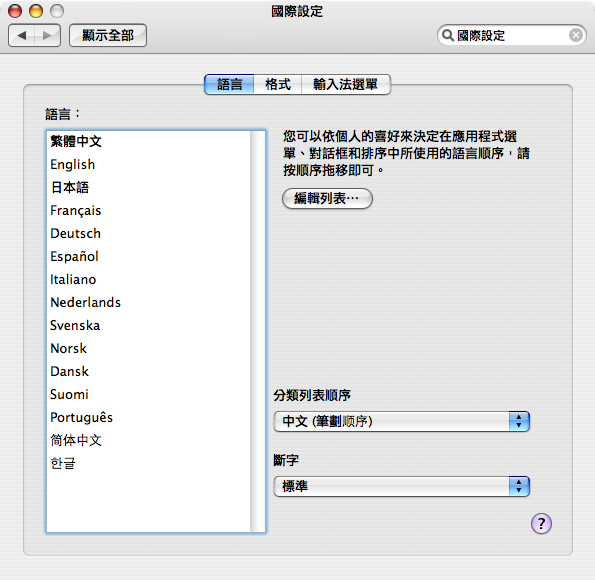Select English in the language list
595x580 pixels.
coord(148,164)
